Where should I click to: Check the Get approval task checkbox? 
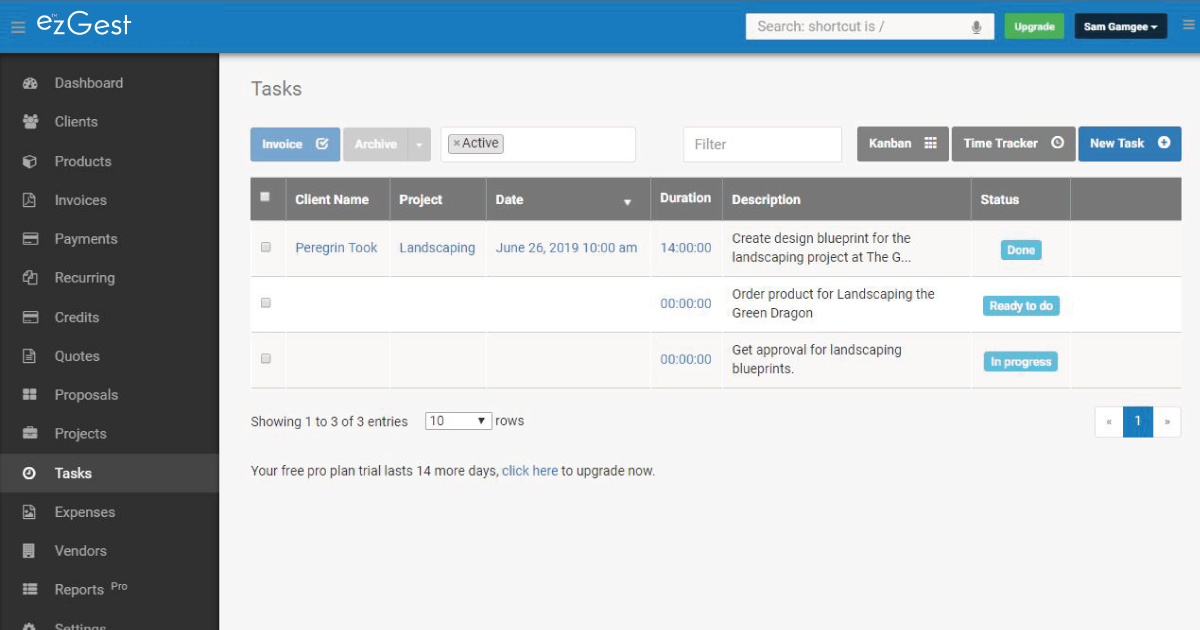pyautogui.click(x=266, y=359)
